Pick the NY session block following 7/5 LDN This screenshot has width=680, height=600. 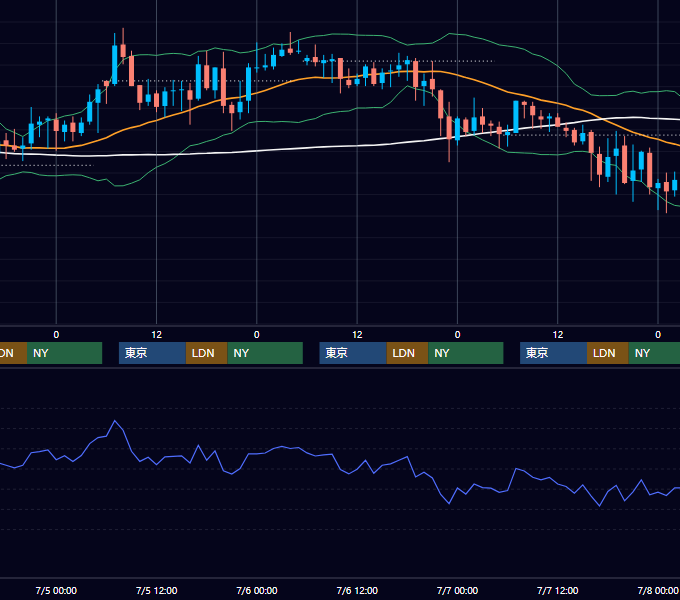pyautogui.click(x=265, y=353)
